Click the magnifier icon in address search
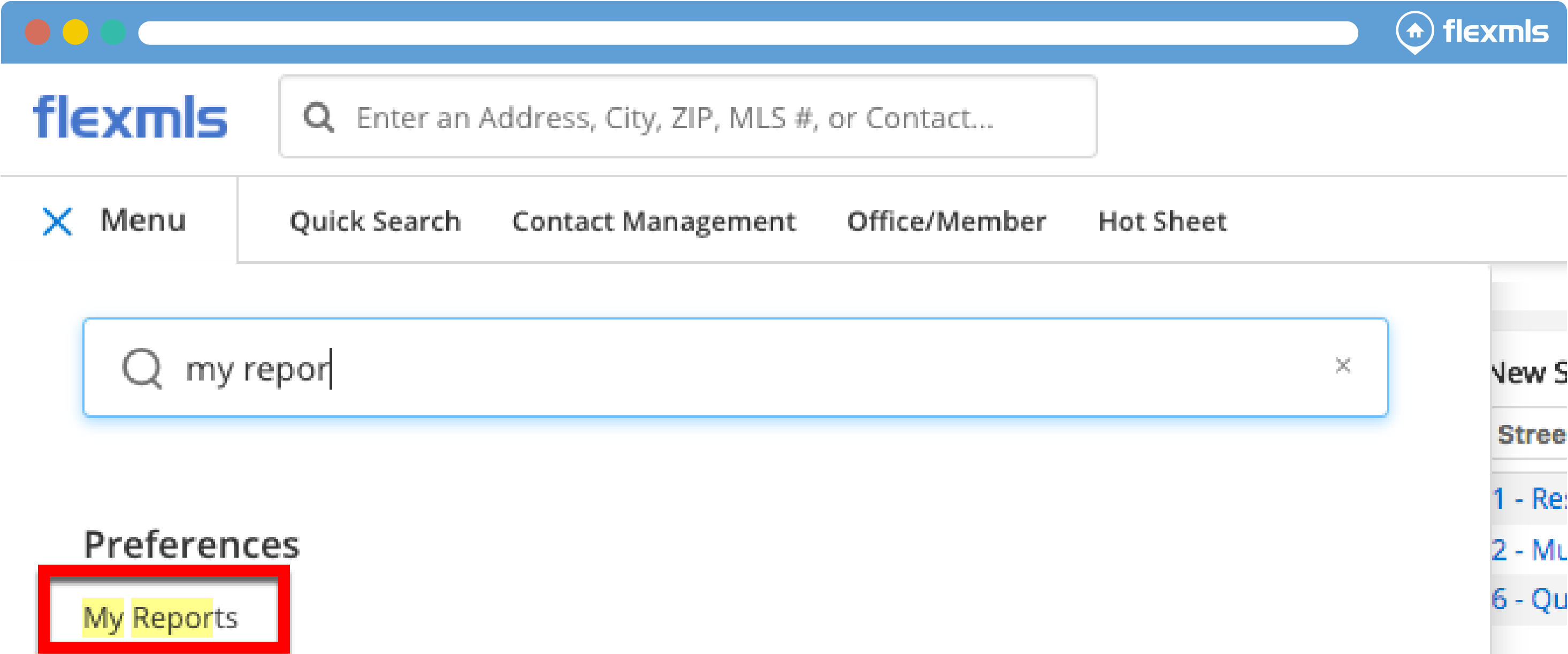The width and height of the screenshot is (1568, 654). click(318, 117)
